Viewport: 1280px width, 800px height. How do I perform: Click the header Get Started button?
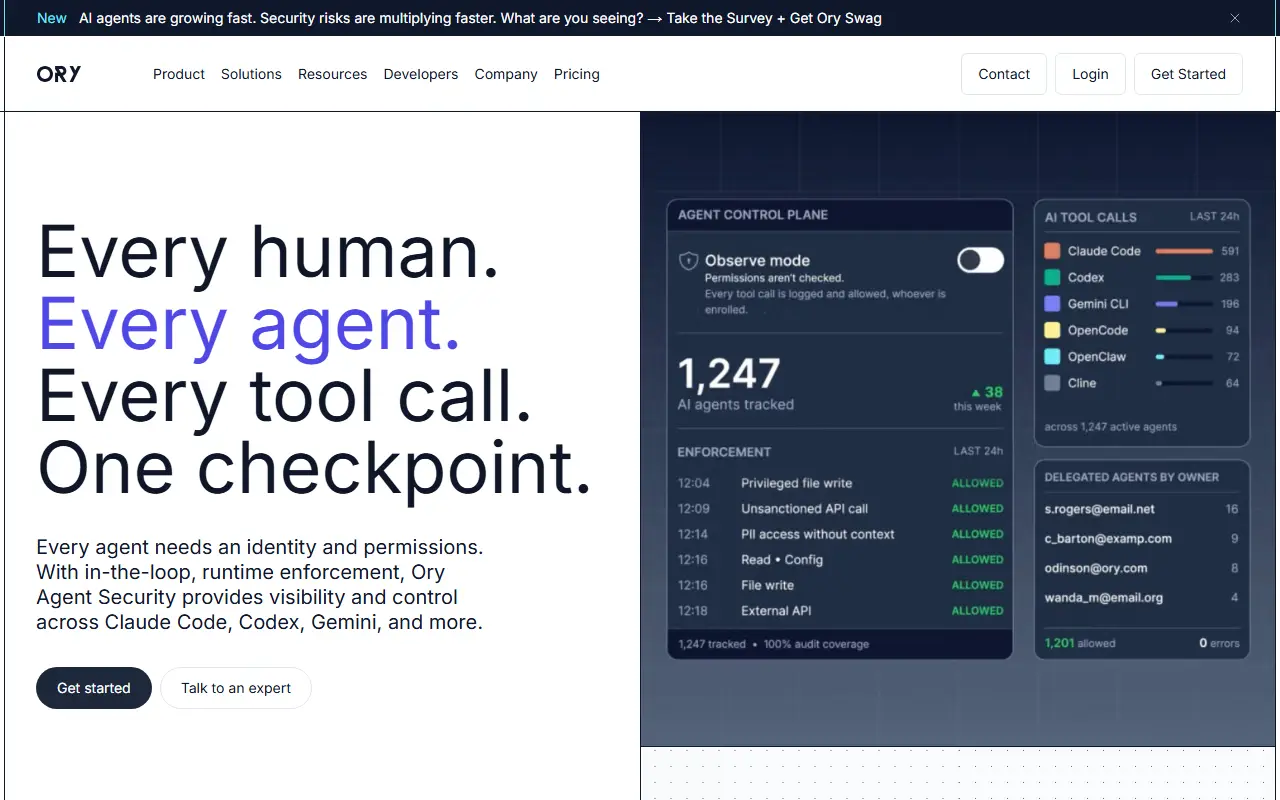point(1188,74)
